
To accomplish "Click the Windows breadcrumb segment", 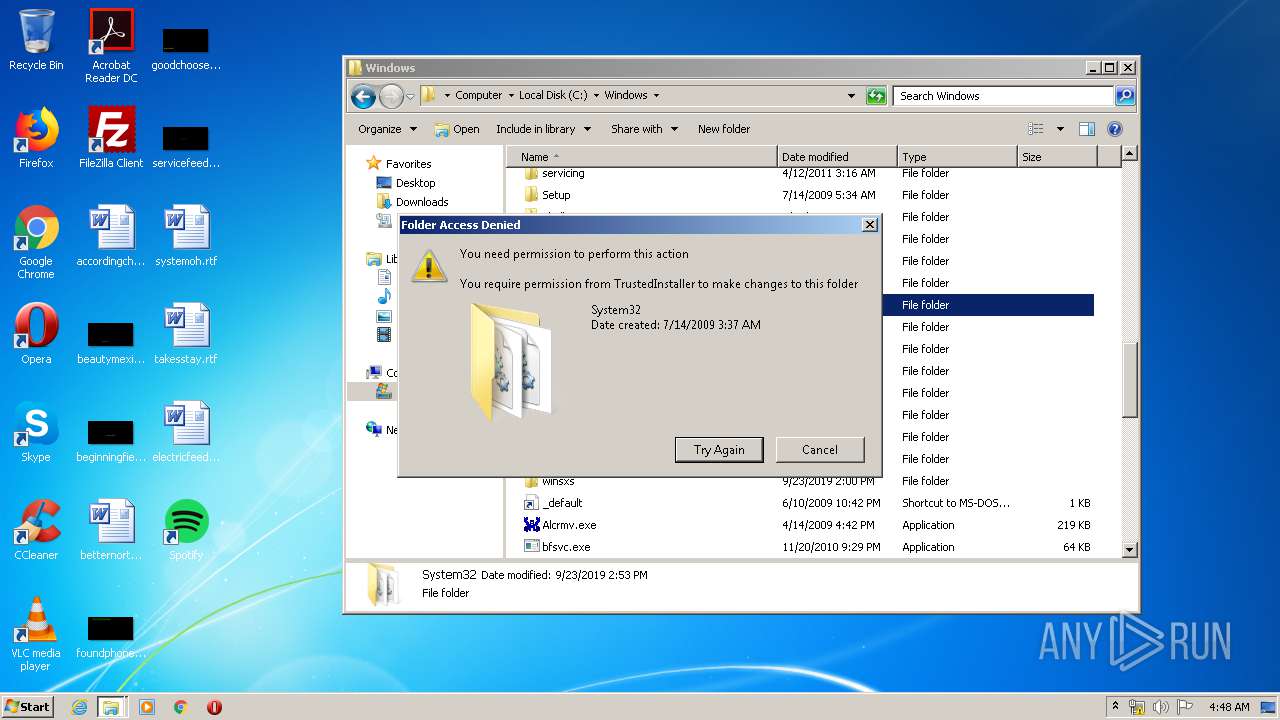I will (x=626, y=96).
